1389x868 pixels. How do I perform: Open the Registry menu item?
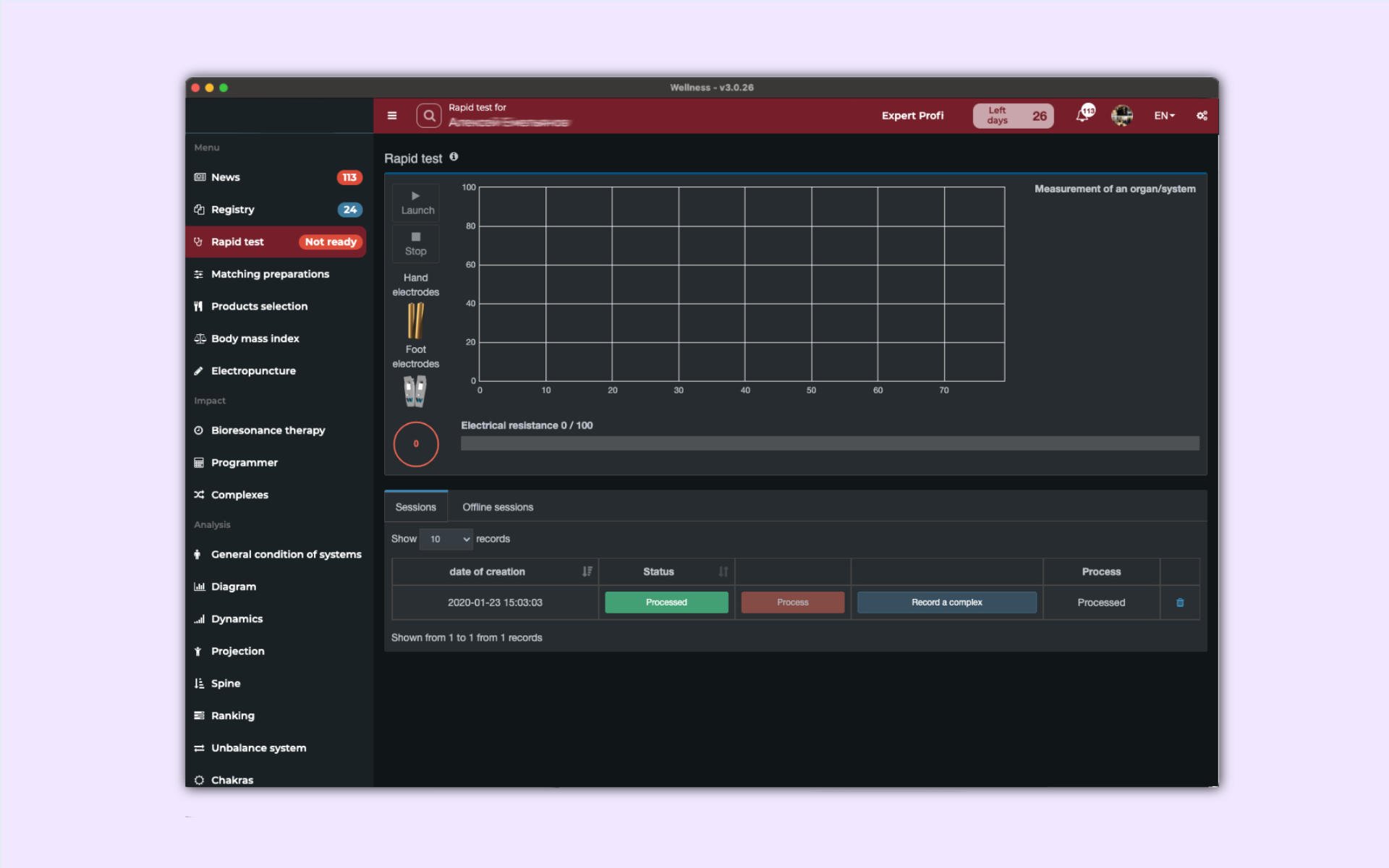click(279, 210)
